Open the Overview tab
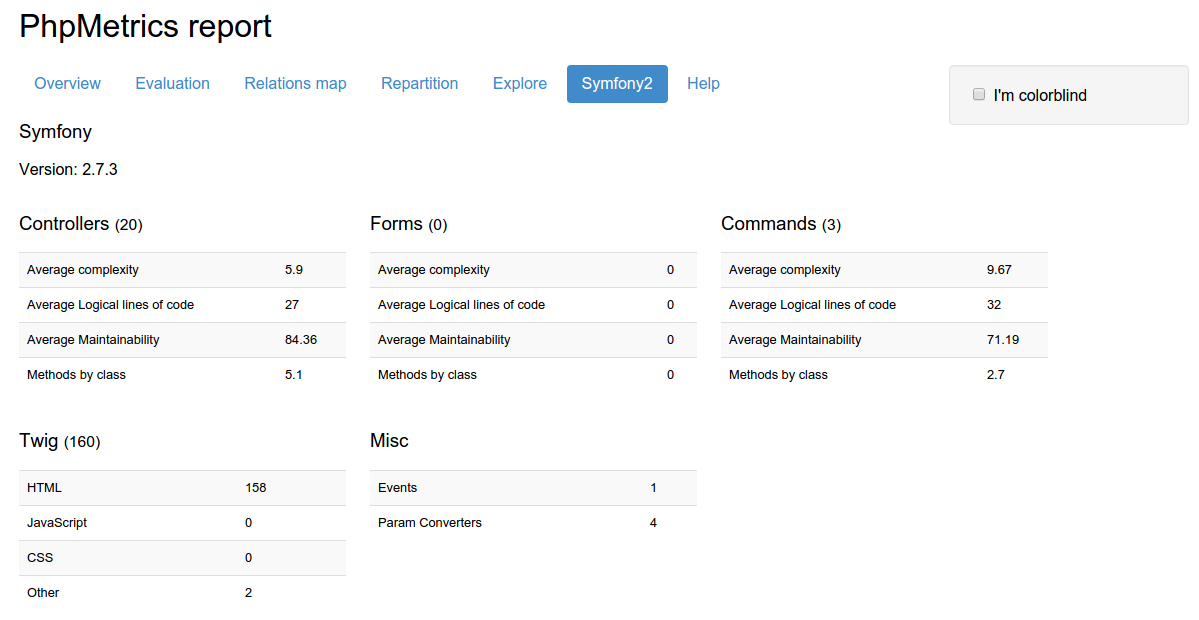 point(67,83)
